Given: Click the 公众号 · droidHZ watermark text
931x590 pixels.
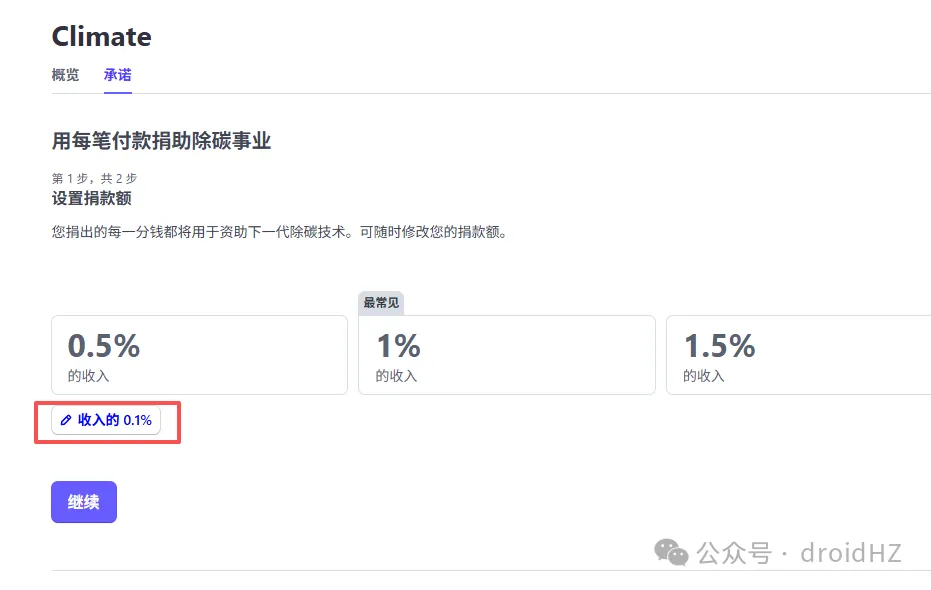Looking at the screenshot, I should pos(799,552).
